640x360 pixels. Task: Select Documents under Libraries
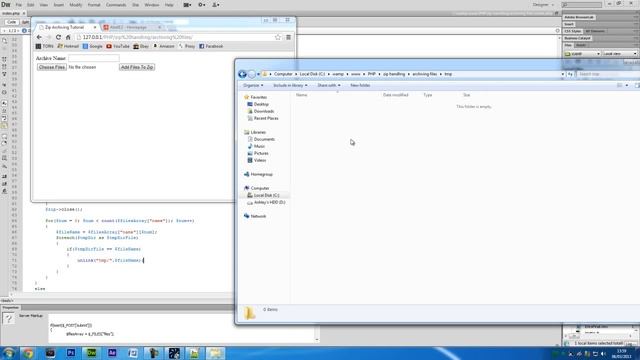pos(261,140)
